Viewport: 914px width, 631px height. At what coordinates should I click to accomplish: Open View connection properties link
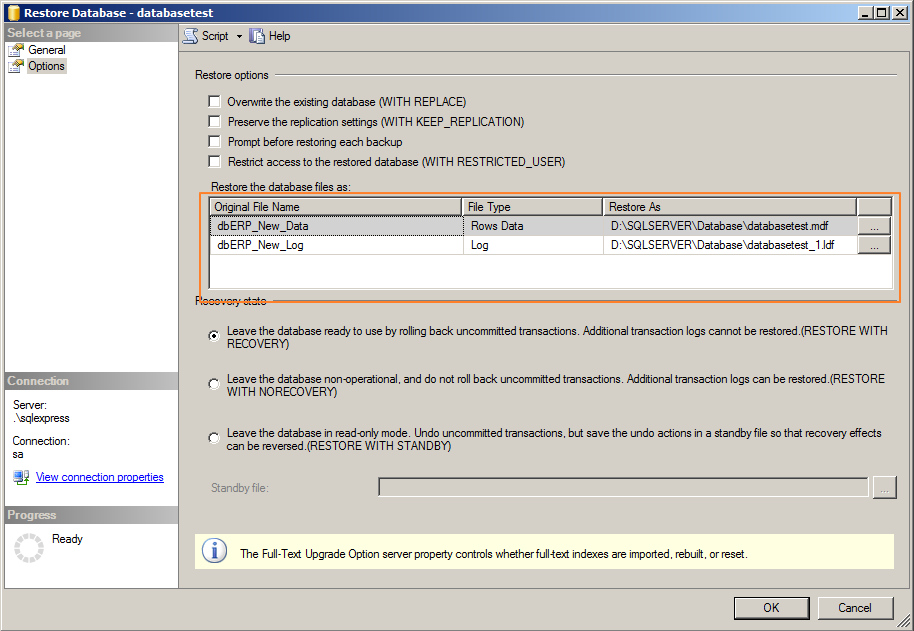click(x=99, y=478)
